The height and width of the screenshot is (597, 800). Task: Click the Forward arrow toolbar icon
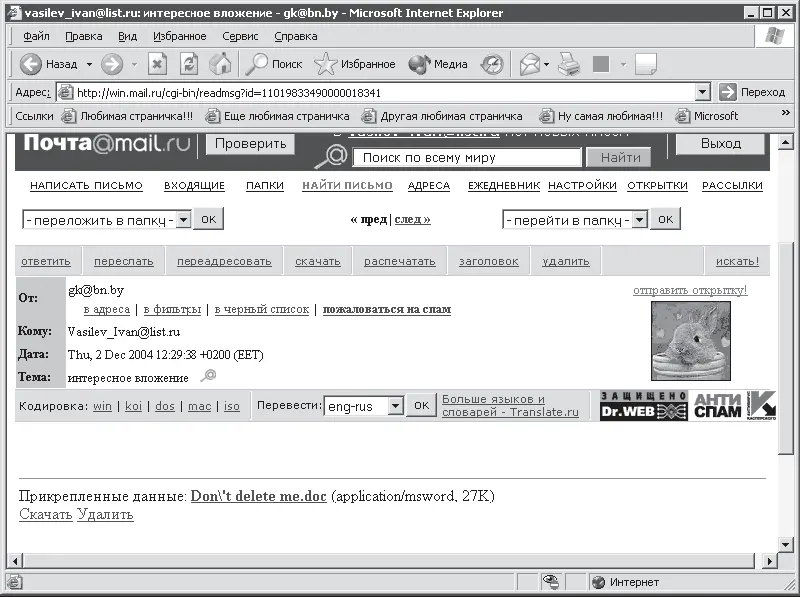coord(112,64)
